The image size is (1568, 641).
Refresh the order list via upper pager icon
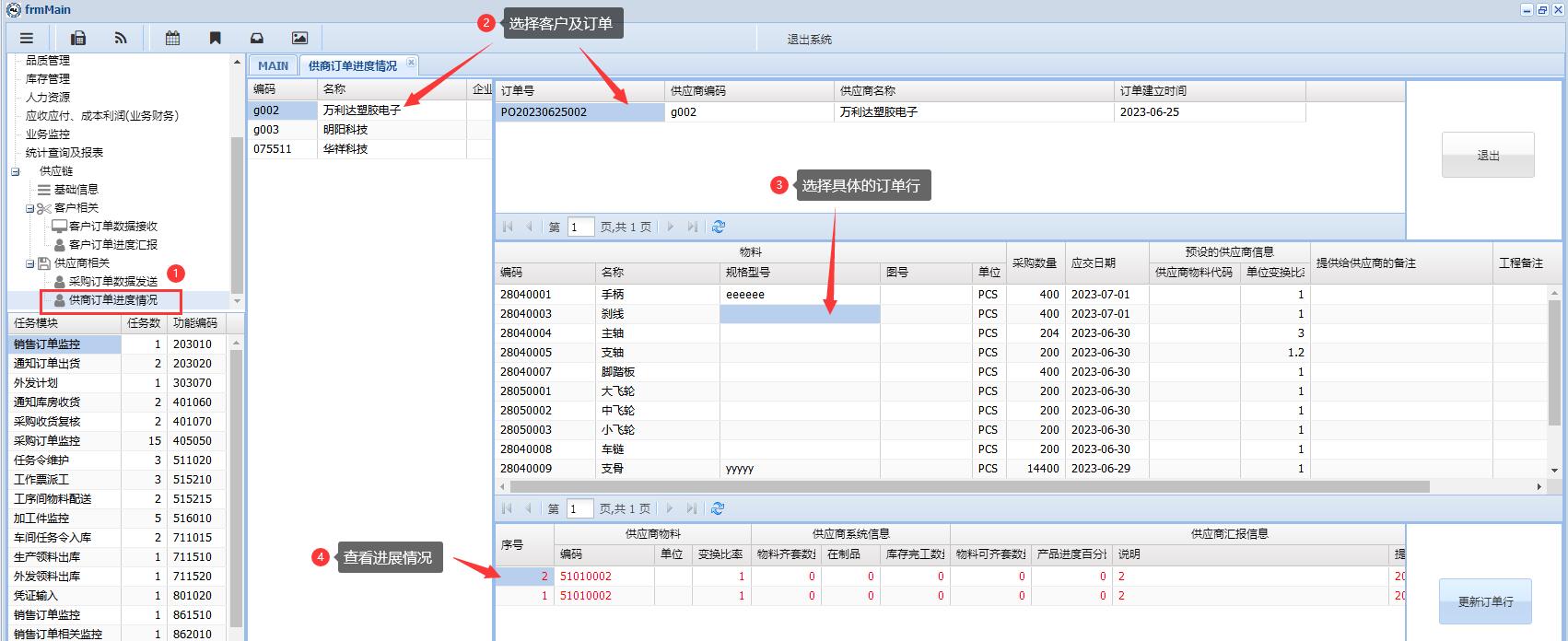(719, 227)
